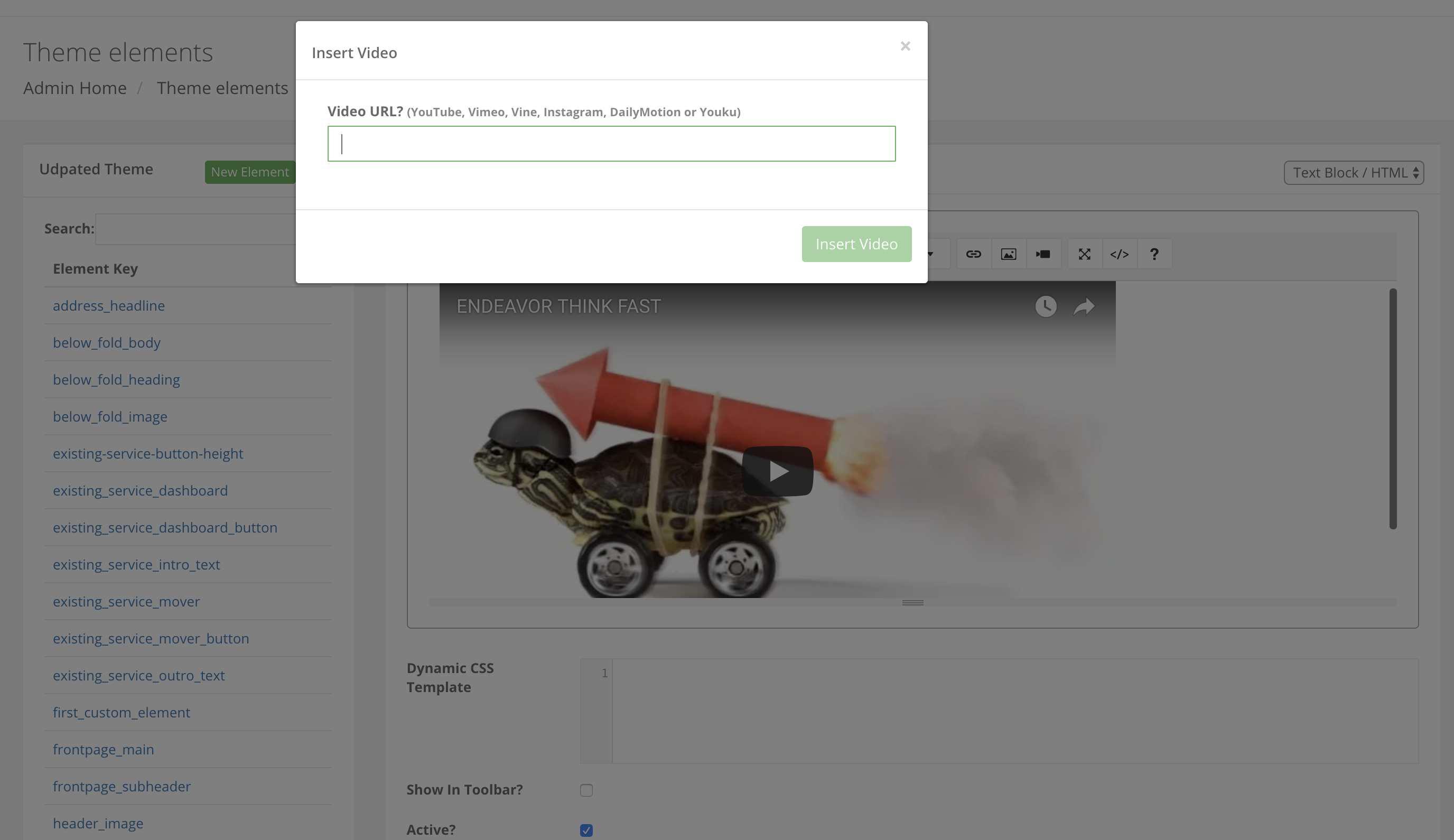Expand the toolbar dropdown arrow
The width and height of the screenshot is (1454, 840).
(930, 254)
